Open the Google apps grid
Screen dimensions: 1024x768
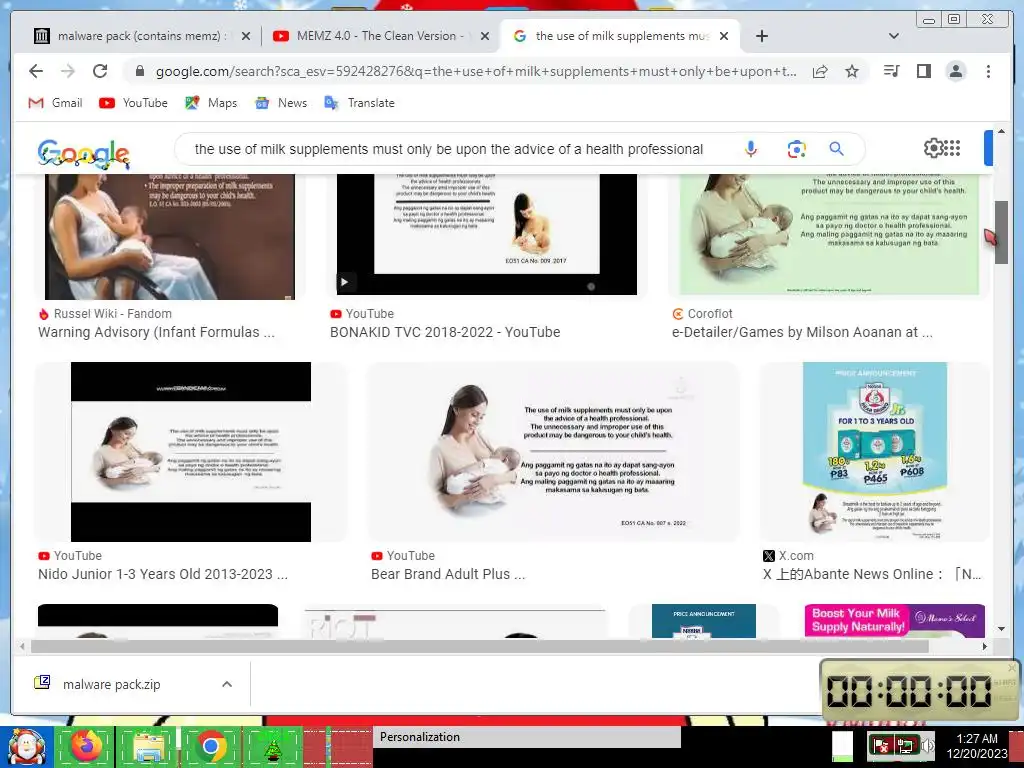coord(953,148)
